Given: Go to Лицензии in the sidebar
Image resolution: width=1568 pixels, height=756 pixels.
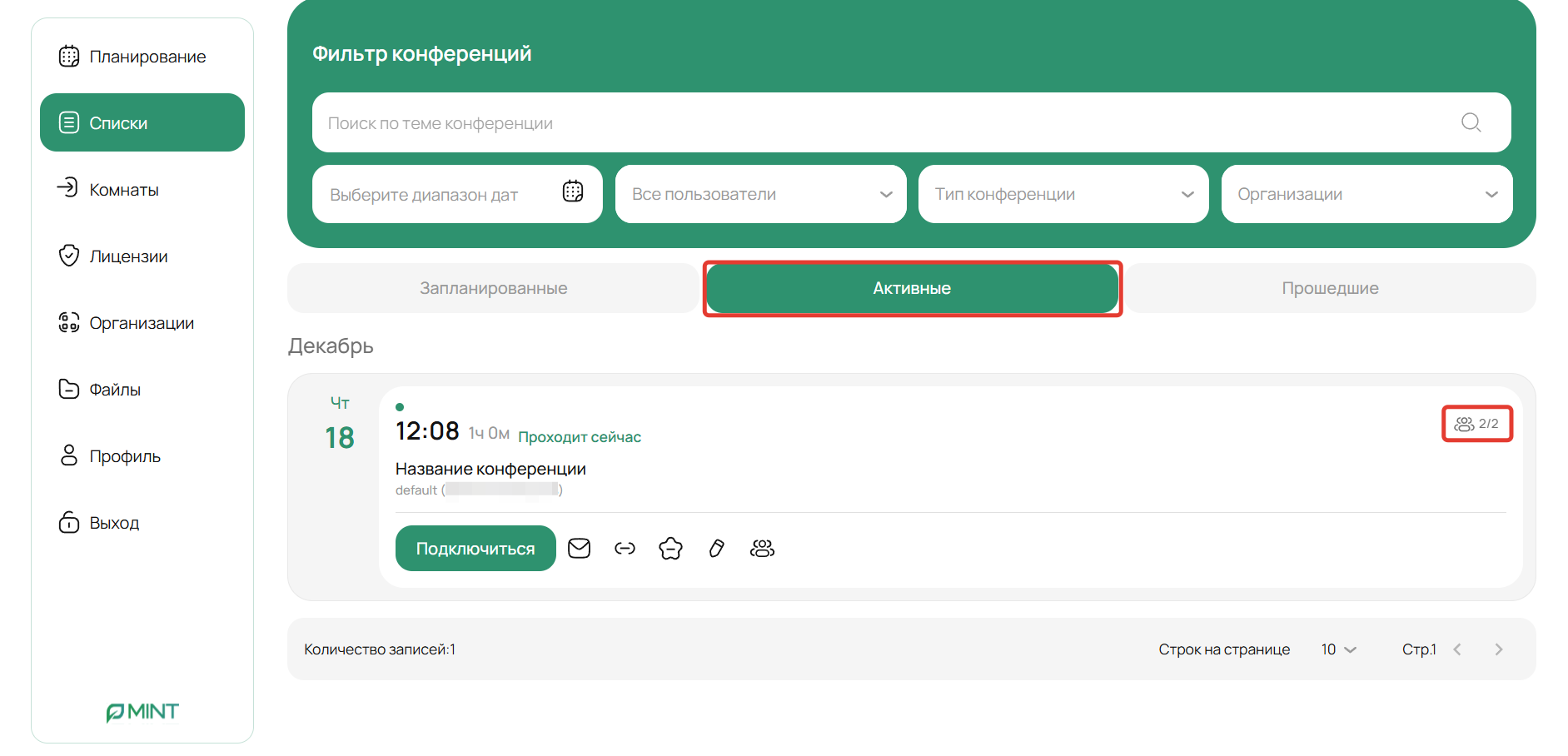Looking at the screenshot, I should pyautogui.click(x=128, y=256).
